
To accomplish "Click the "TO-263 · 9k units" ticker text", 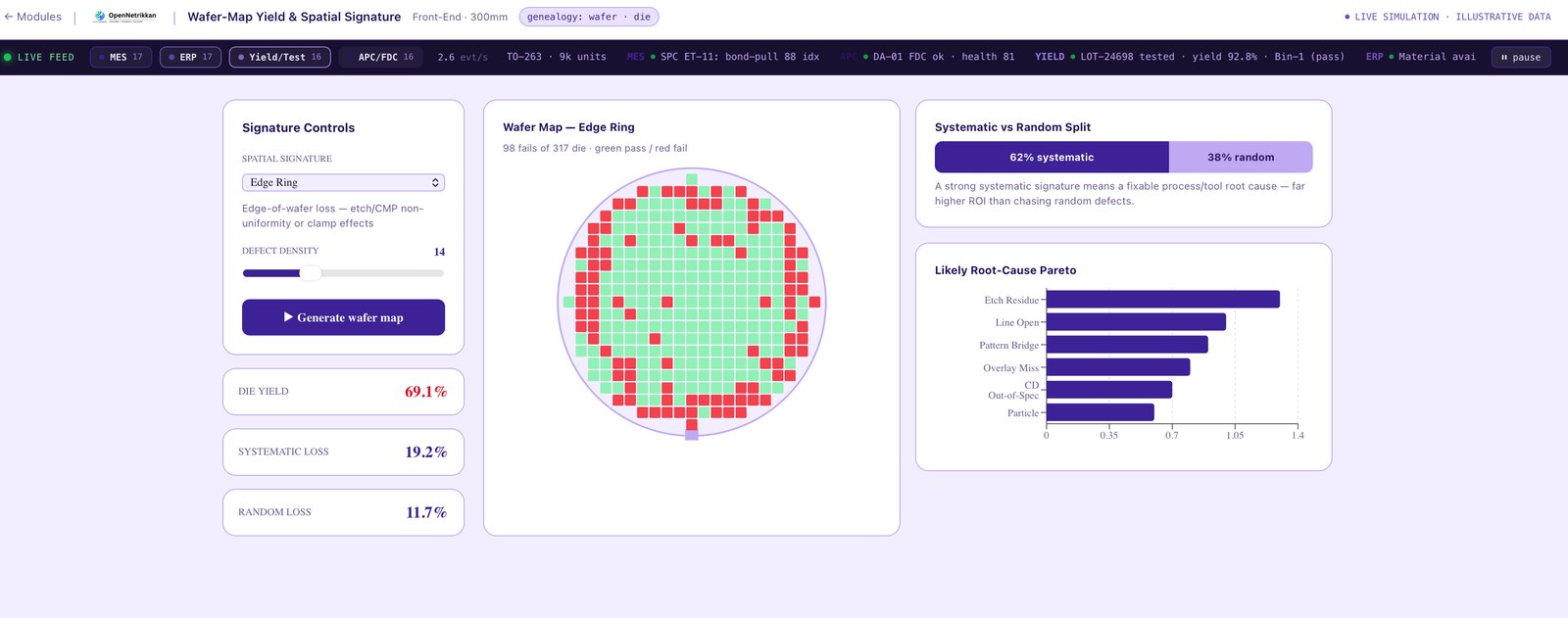I will click(x=556, y=57).
